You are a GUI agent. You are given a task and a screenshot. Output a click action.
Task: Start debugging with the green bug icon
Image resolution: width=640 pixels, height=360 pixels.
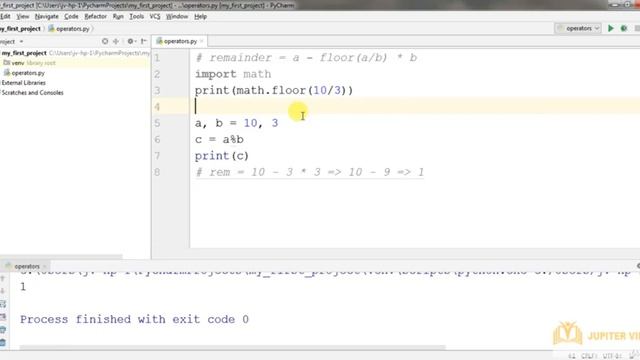624,29
